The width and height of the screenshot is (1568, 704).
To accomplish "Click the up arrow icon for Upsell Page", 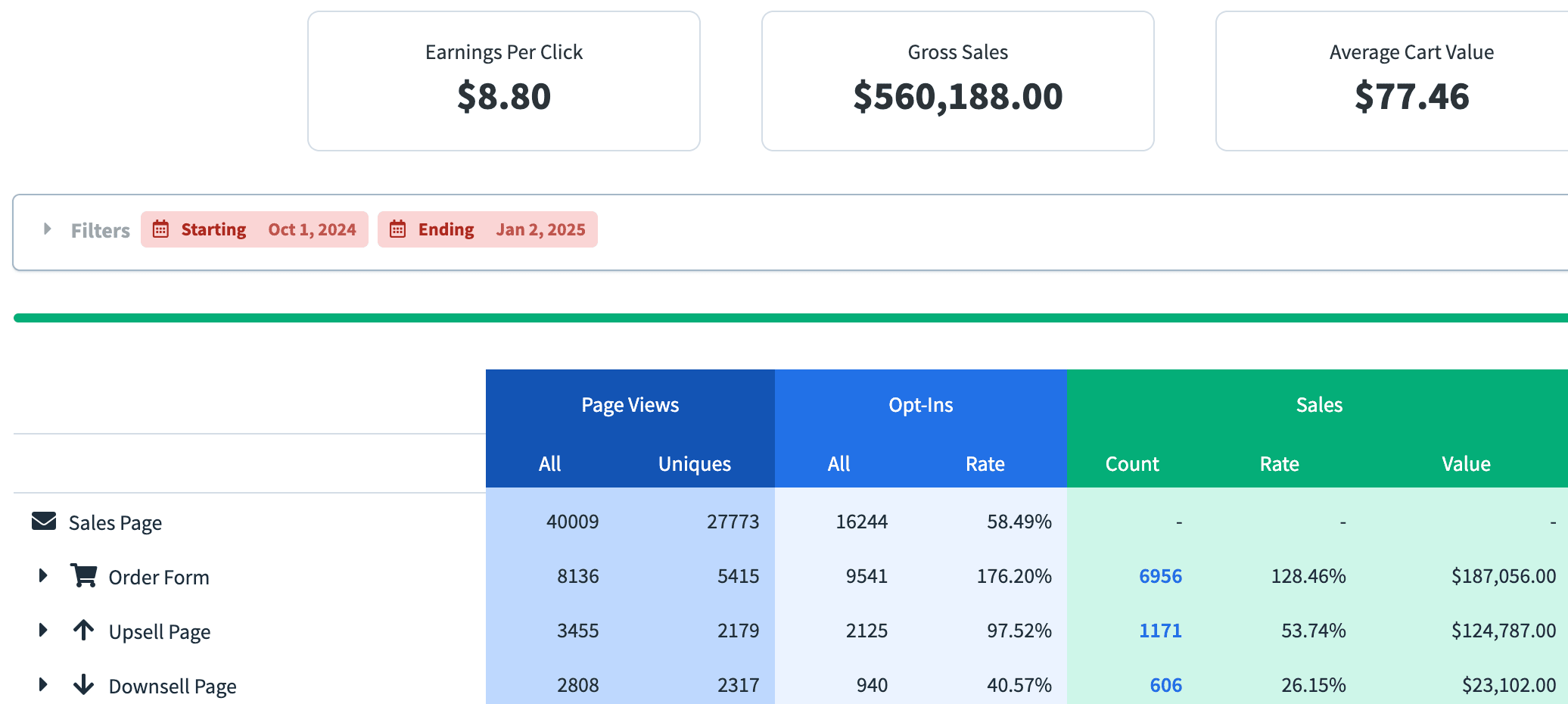I will (83, 630).
